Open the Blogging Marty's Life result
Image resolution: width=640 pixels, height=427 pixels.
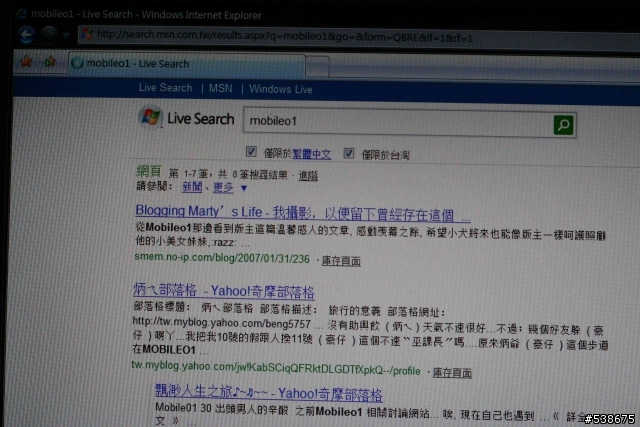pos(302,213)
